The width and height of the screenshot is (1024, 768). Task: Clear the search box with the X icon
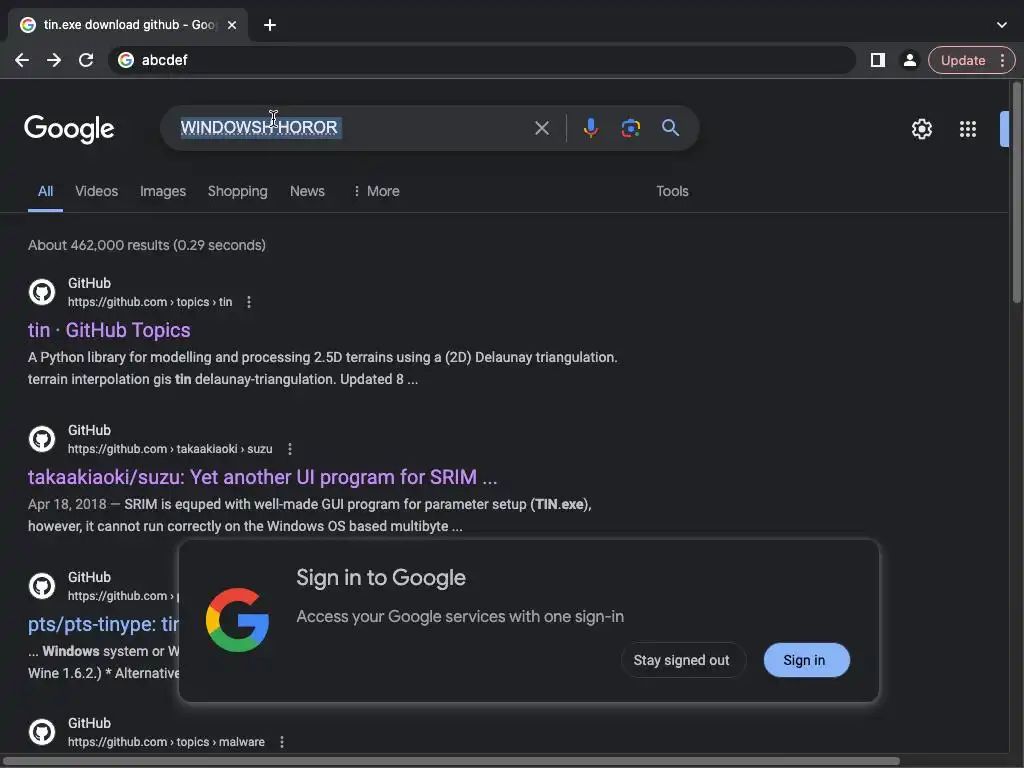[541, 128]
